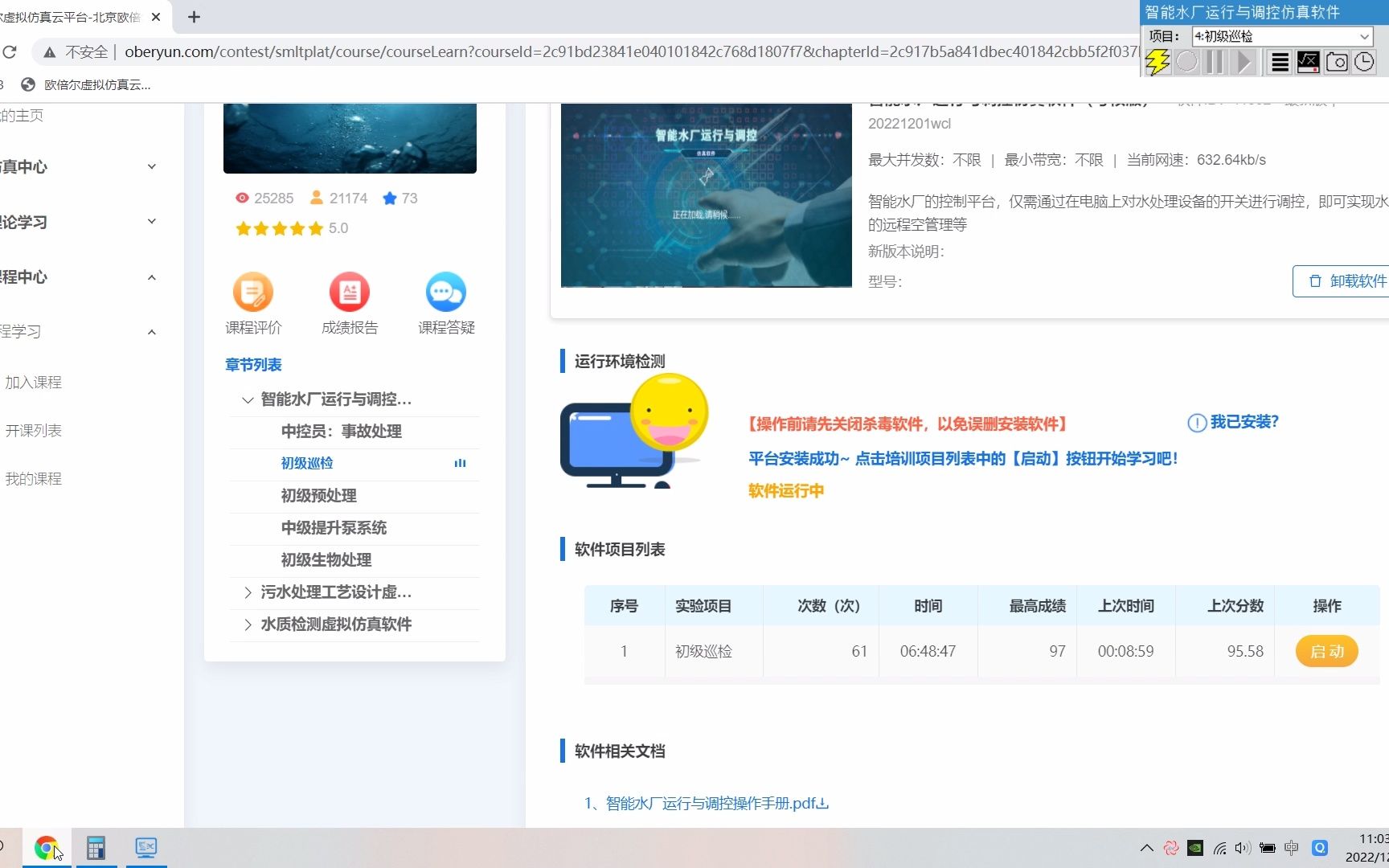Click the lightning bolt icon in simulation toolbar
The image size is (1389, 868).
[1157, 62]
